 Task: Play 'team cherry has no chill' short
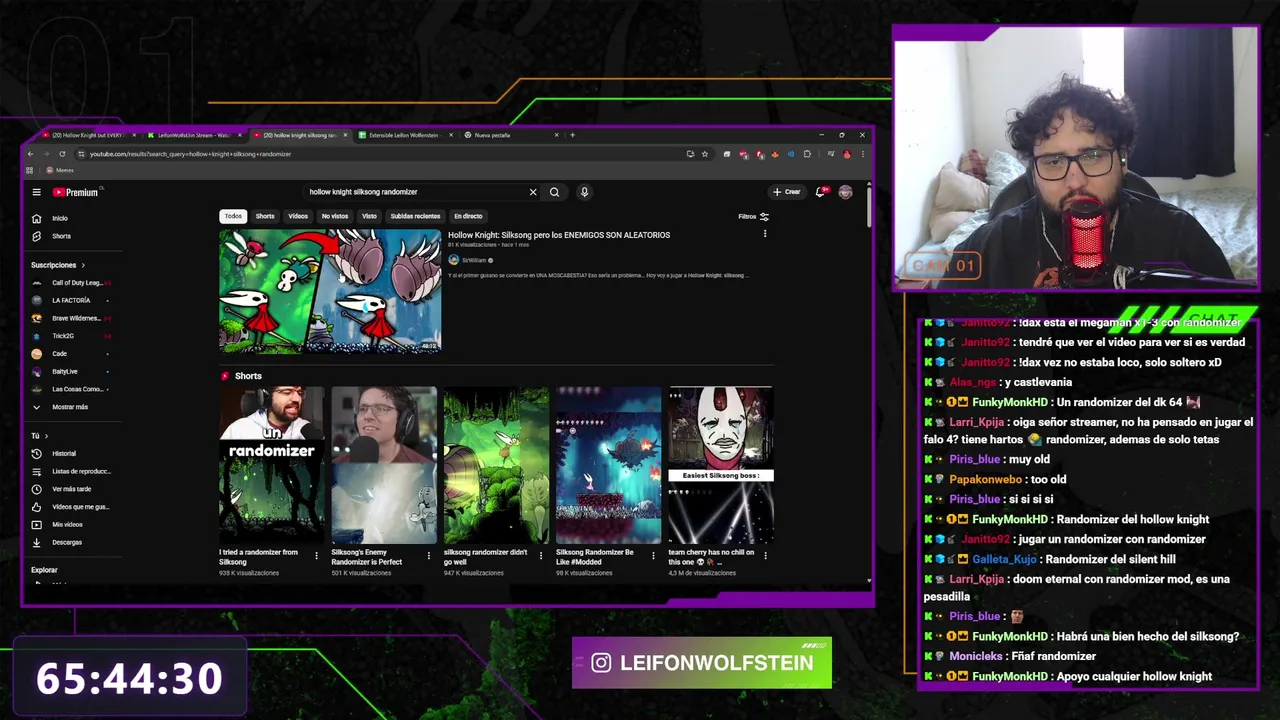(x=721, y=464)
